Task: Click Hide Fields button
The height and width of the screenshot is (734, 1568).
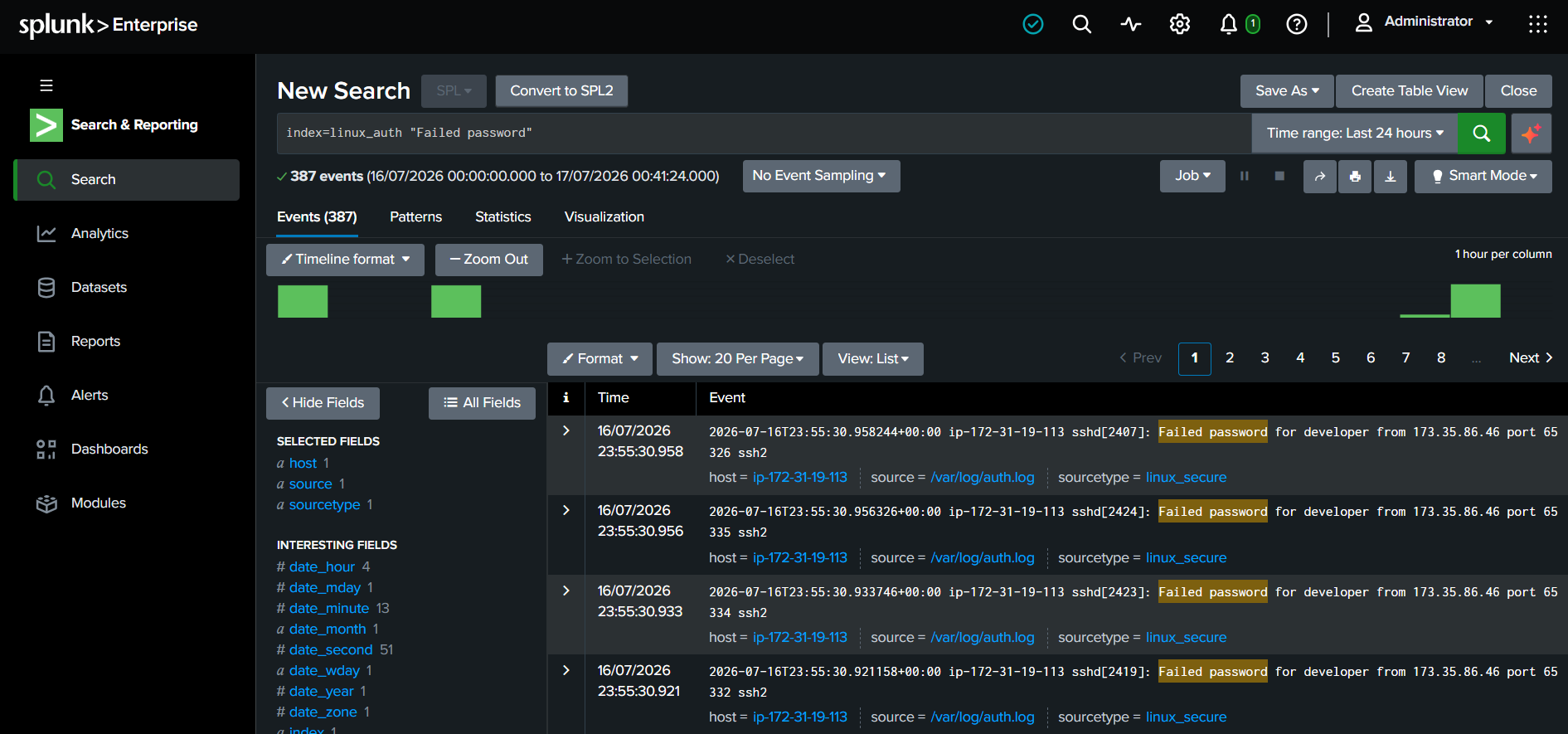Action: 323,403
